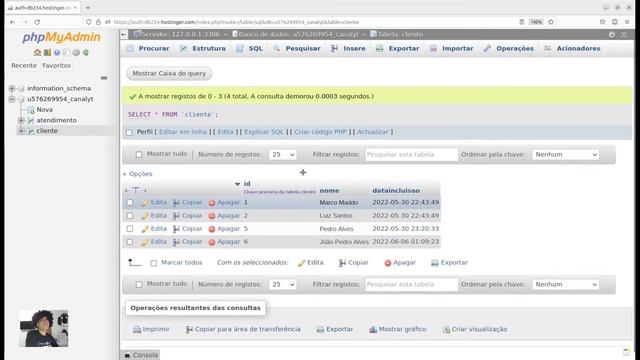Bookmark page with star icon

coord(551,22)
